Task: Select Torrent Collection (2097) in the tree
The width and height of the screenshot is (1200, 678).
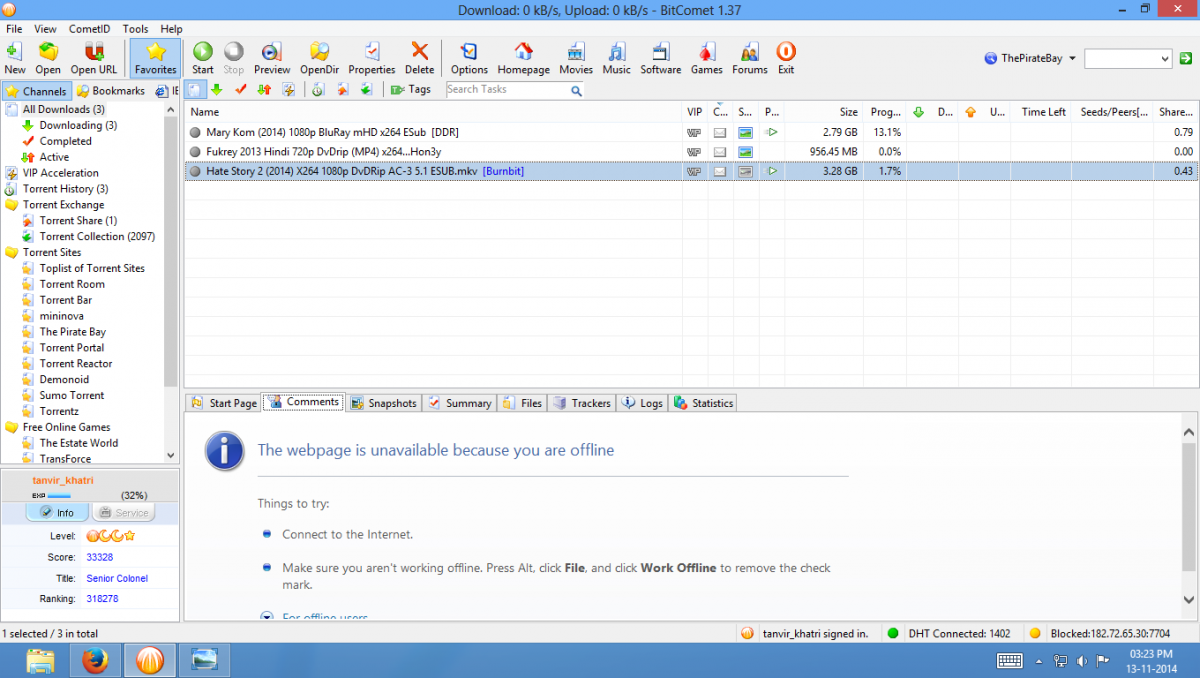Action: point(97,237)
